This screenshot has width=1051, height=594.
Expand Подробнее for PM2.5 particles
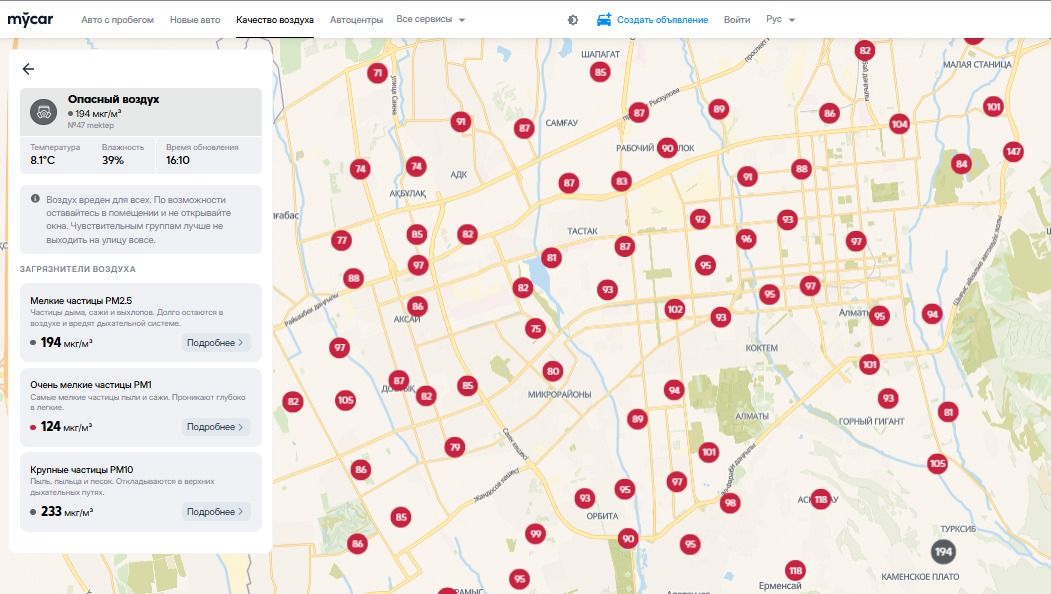click(x=215, y=343)
